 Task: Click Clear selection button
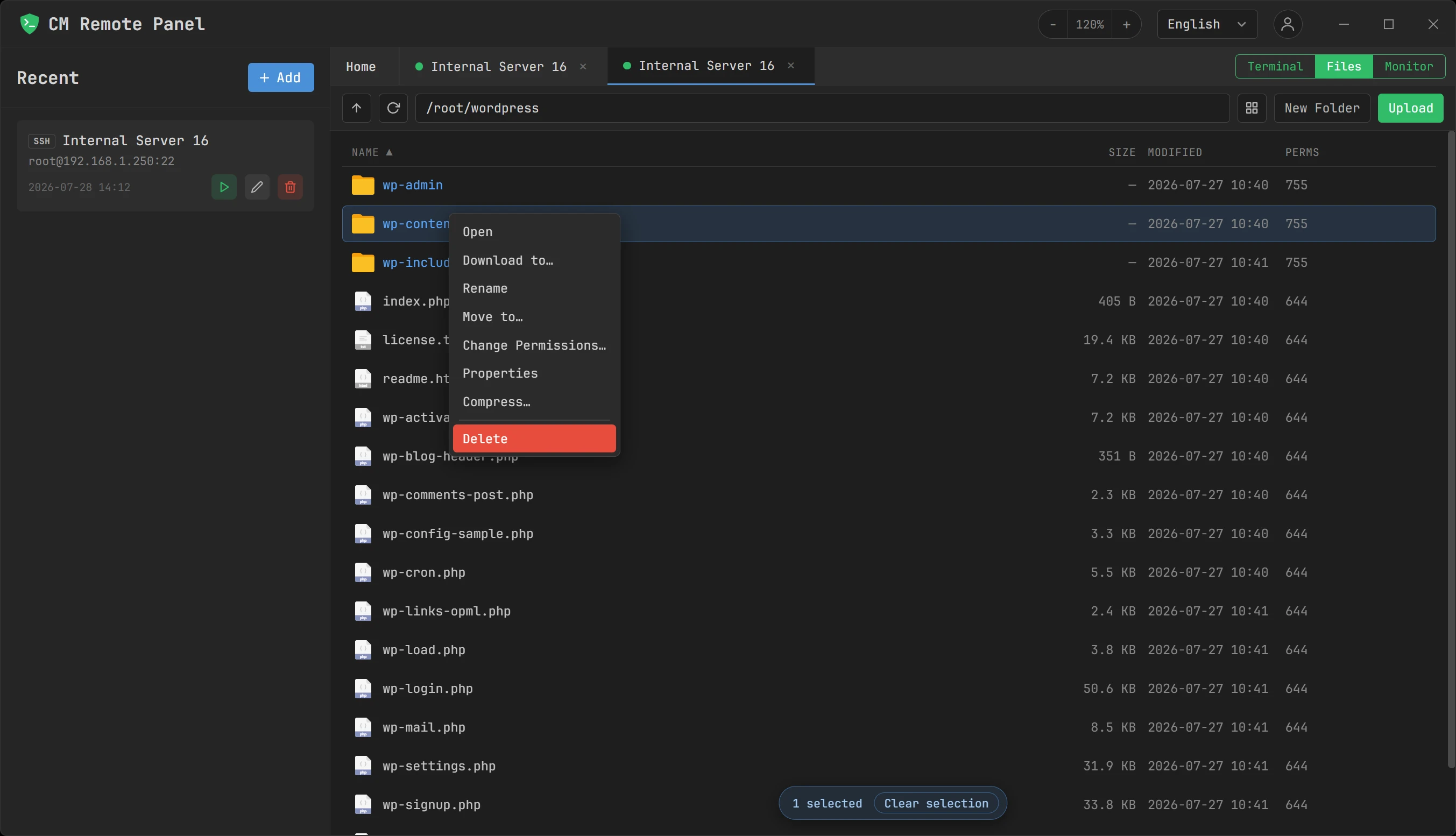(x=936, y=803)
